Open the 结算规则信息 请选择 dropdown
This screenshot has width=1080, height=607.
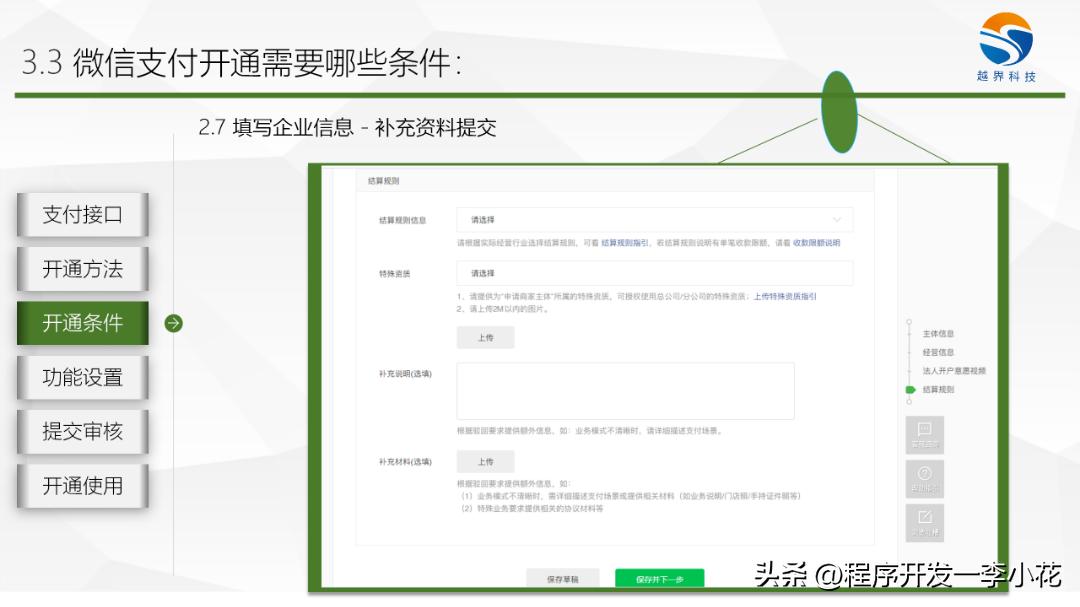[x=655, y=218]
